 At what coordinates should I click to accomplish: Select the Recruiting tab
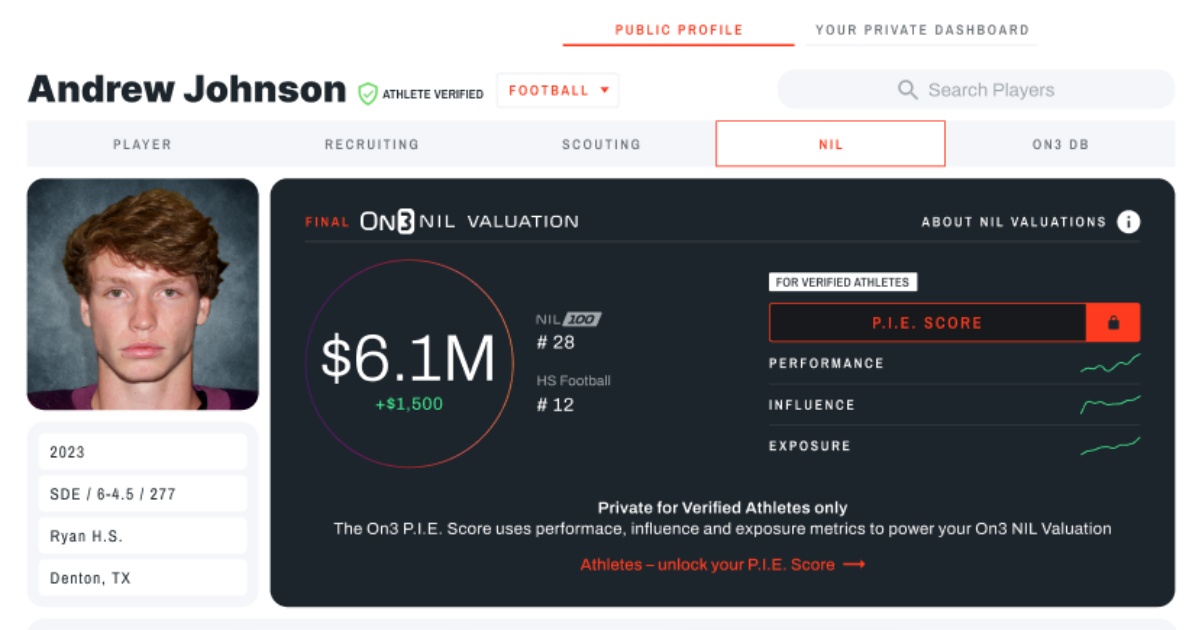pyautogui.click(x=372, y=144)
